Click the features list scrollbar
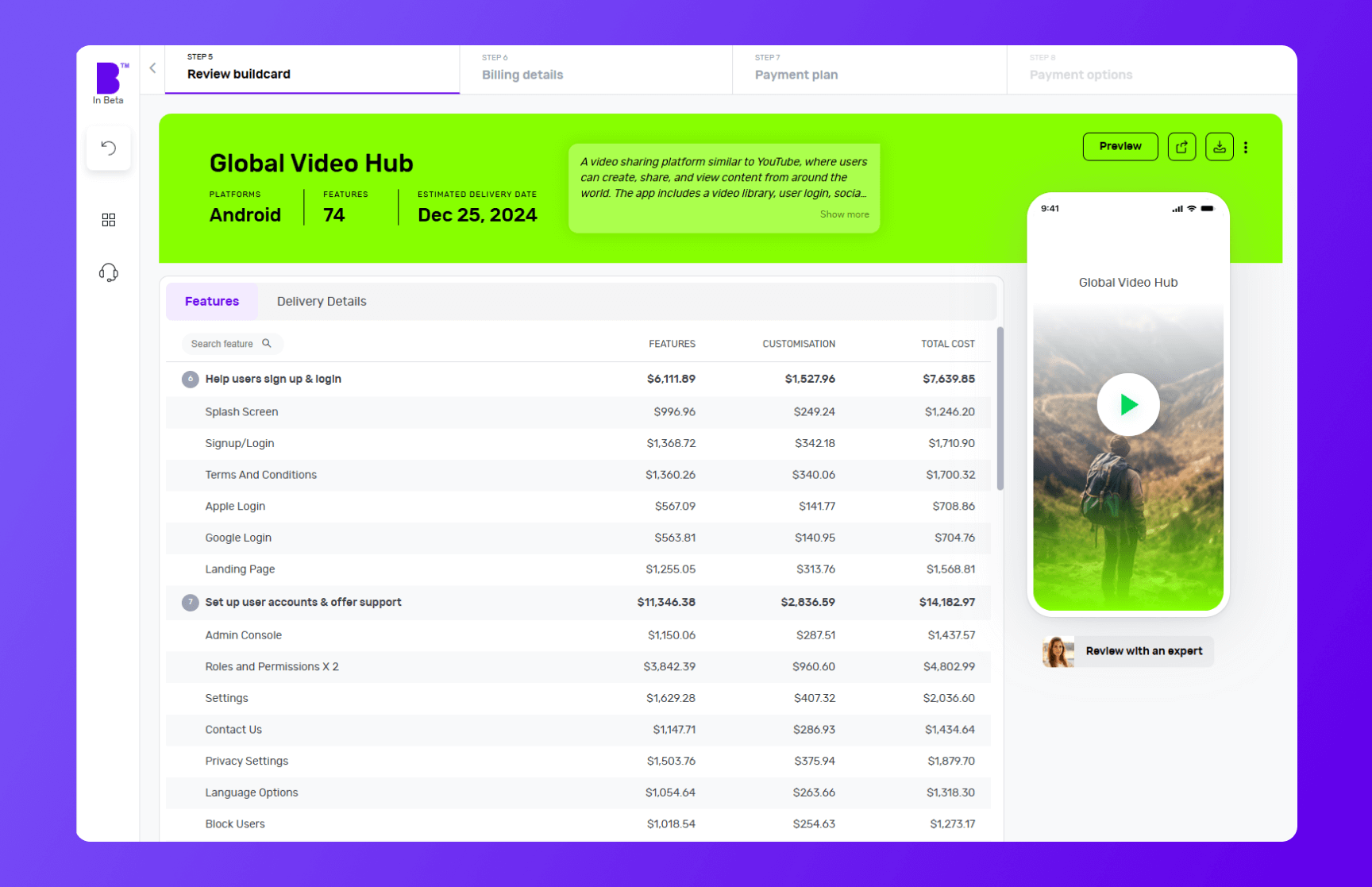The height and width of the screenshot is (887, 1372). (1000, 409)
